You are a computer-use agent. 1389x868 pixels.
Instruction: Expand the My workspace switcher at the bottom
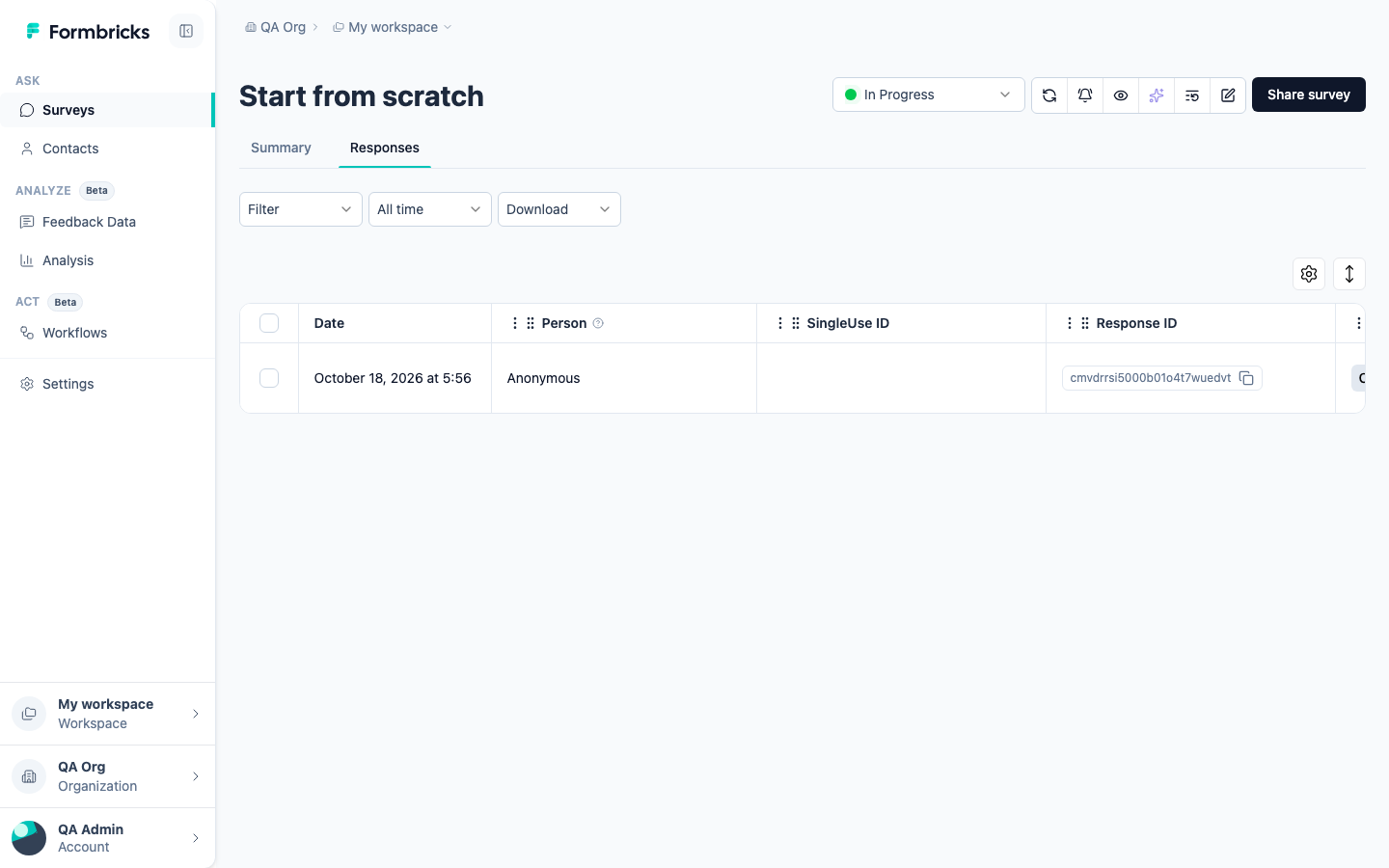point(107,714)
